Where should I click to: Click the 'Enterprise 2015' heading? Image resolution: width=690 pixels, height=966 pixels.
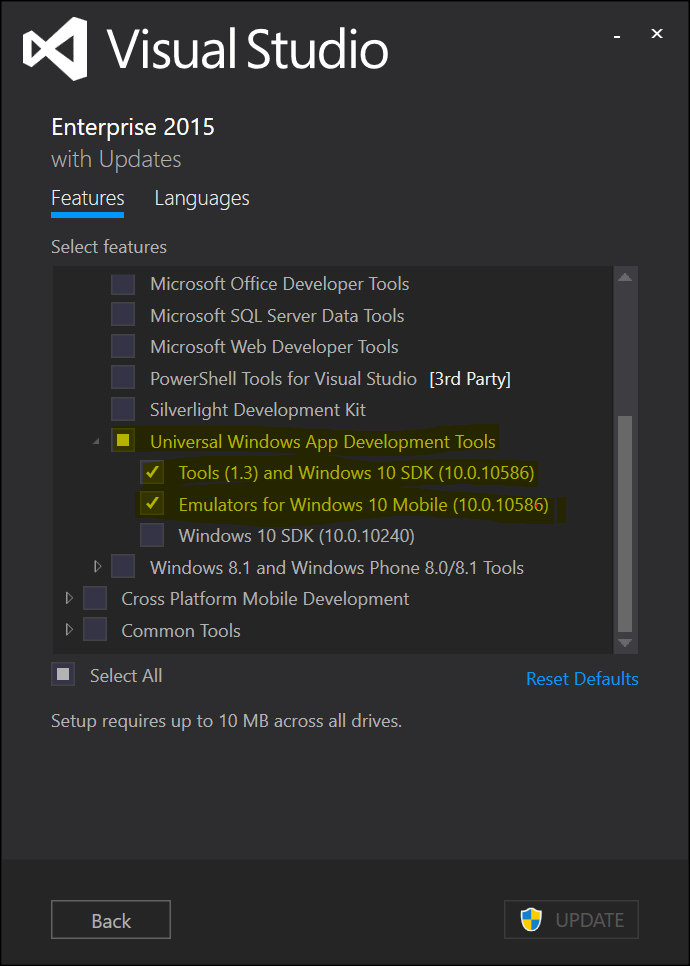click(133, 128)
